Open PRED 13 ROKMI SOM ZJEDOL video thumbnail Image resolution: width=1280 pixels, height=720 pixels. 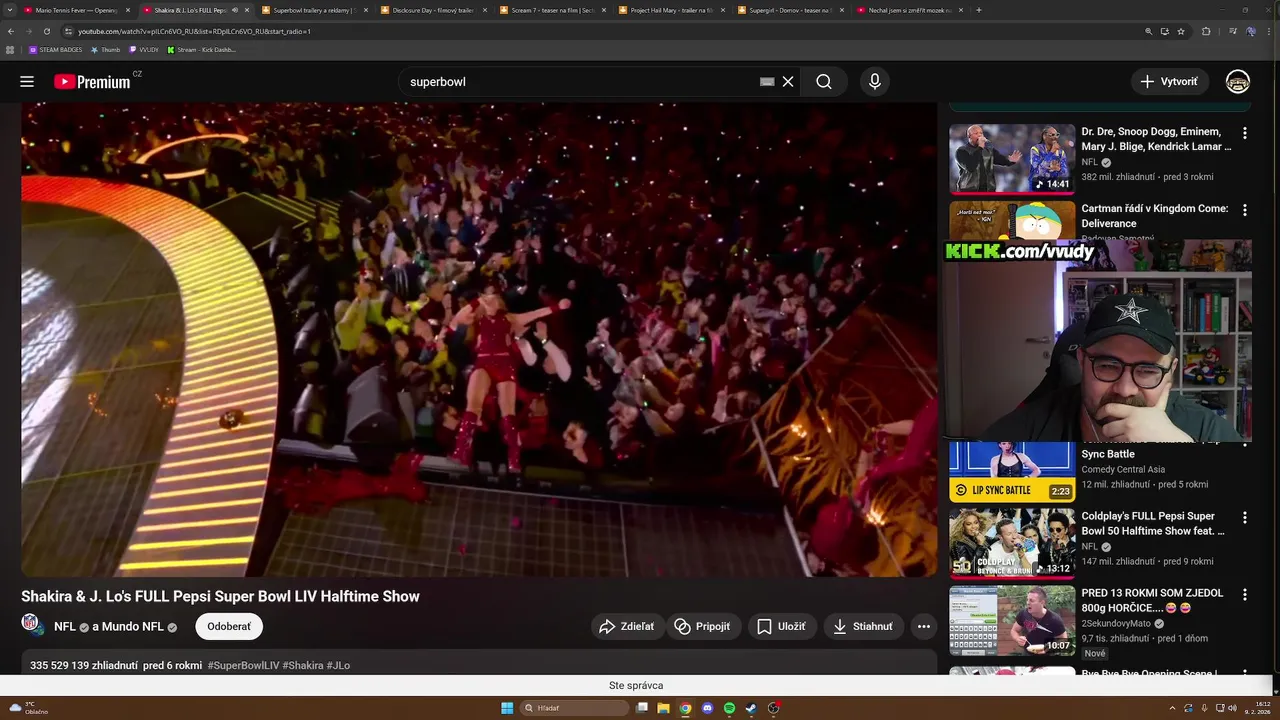click(1012, 620)
